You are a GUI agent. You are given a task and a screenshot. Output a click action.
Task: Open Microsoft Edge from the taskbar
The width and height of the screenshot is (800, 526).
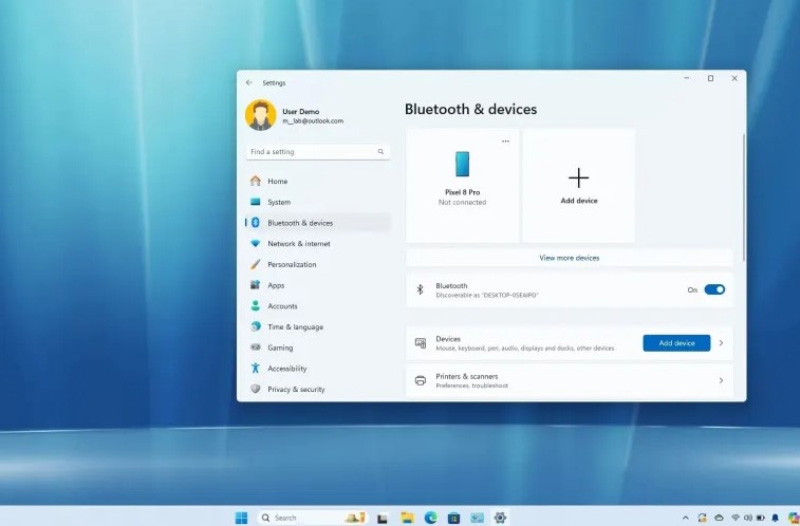[x=431, y=517]
